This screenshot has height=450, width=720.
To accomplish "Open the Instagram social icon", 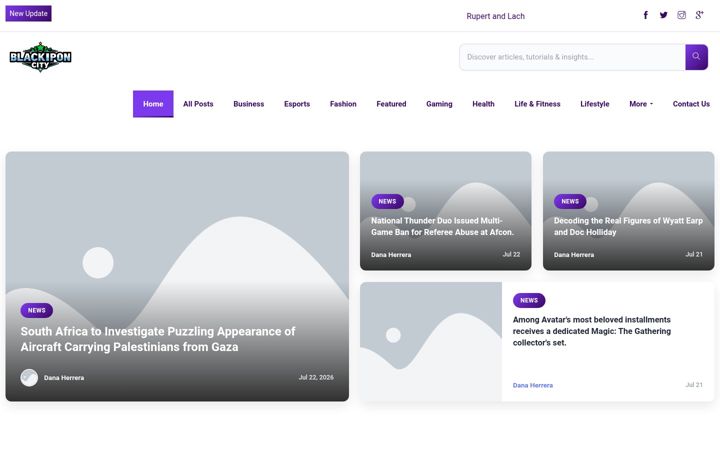I will tap(681, 15).
